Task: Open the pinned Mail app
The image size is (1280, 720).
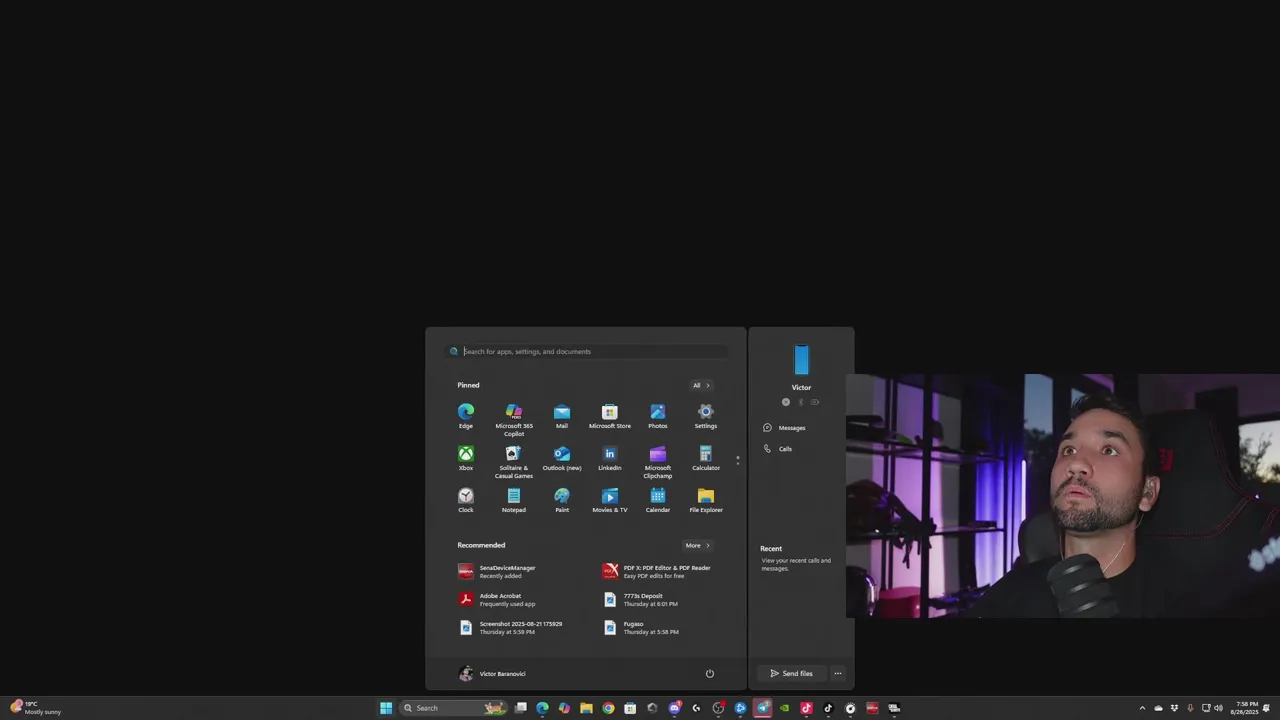Action: click(562, 416)
